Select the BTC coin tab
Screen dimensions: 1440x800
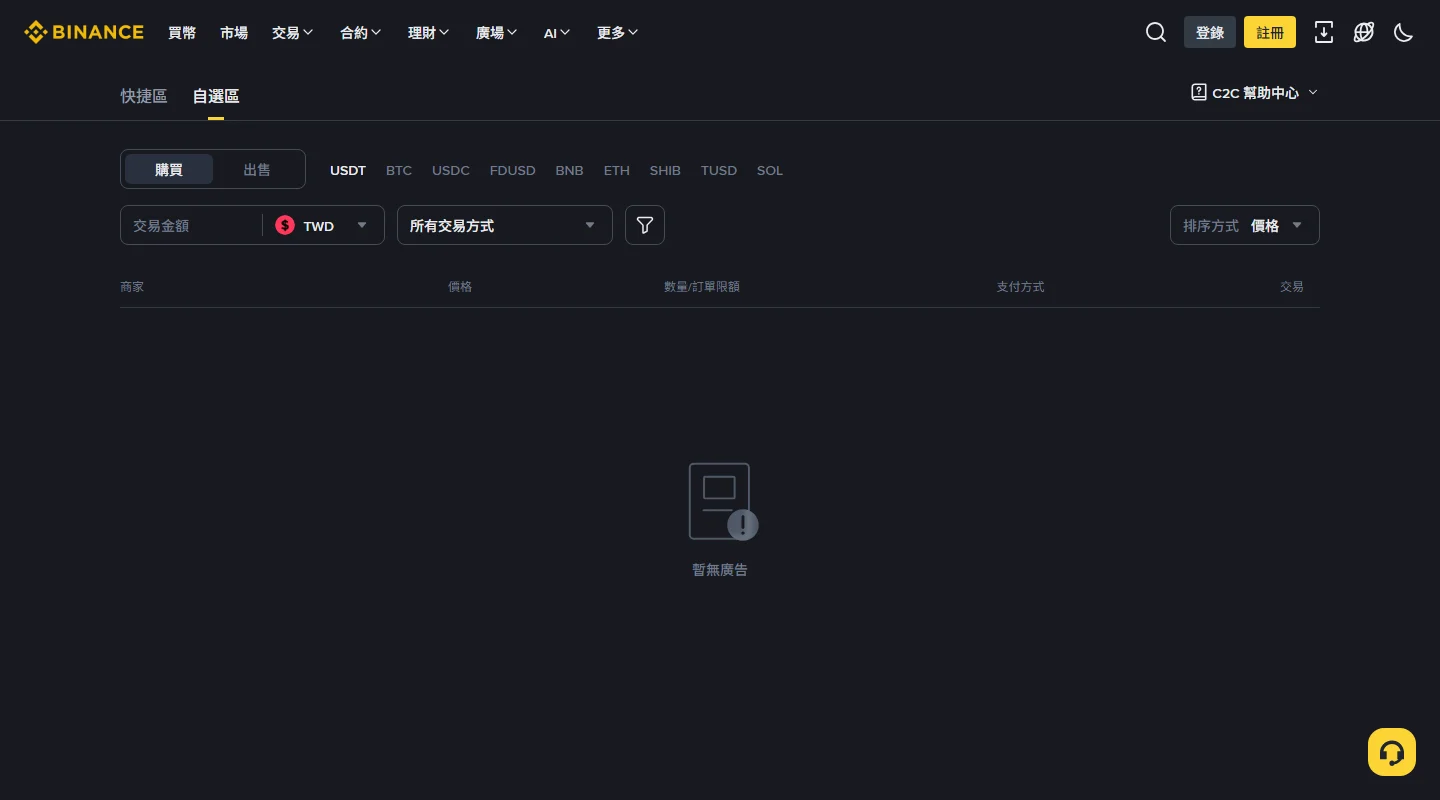coord(399,170)
